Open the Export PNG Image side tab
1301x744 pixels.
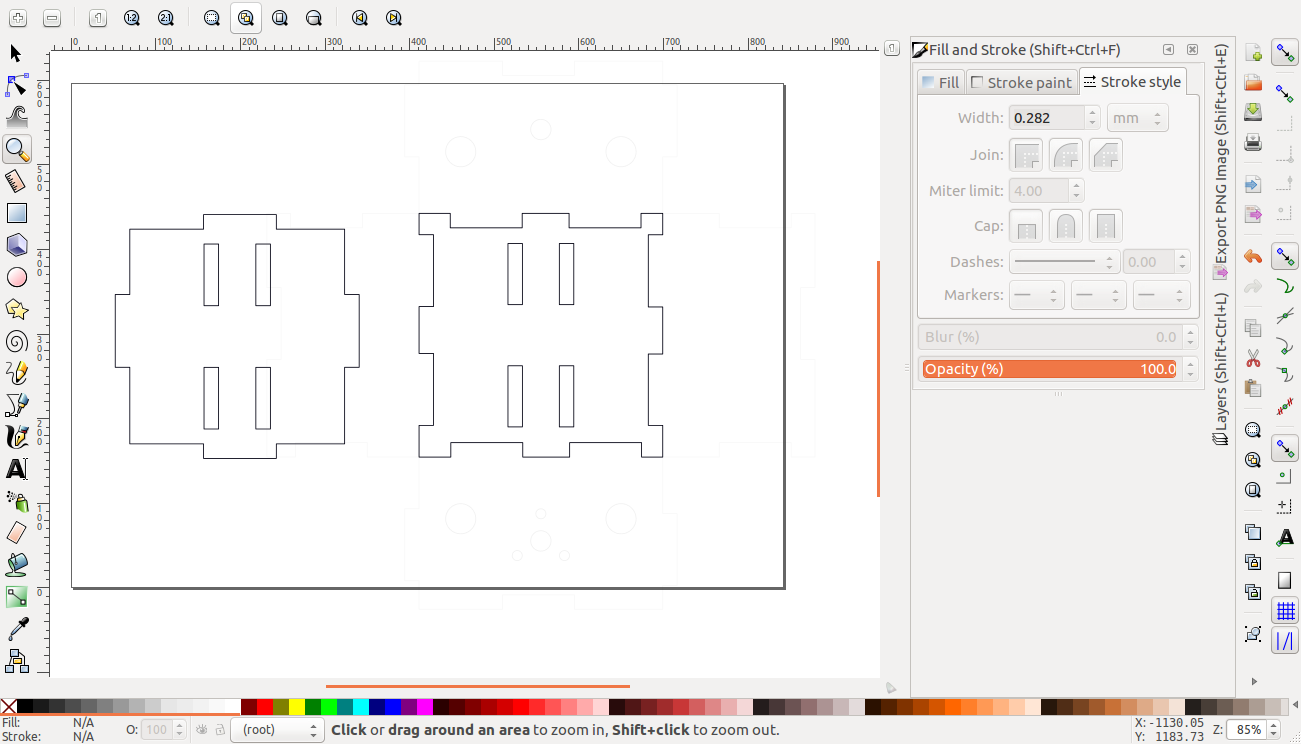[1220, 162]
